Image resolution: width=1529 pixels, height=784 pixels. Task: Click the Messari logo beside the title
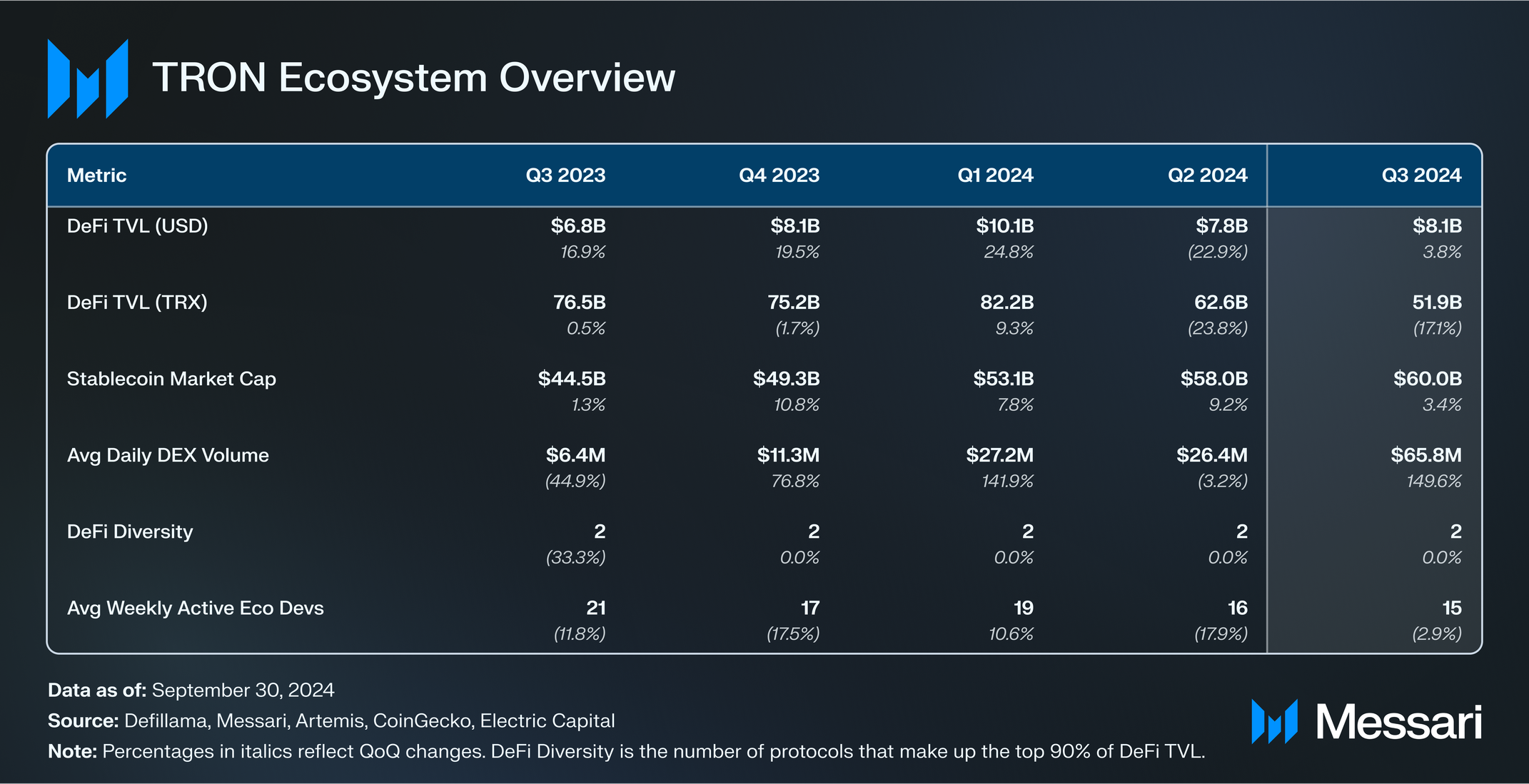point(87,78)
